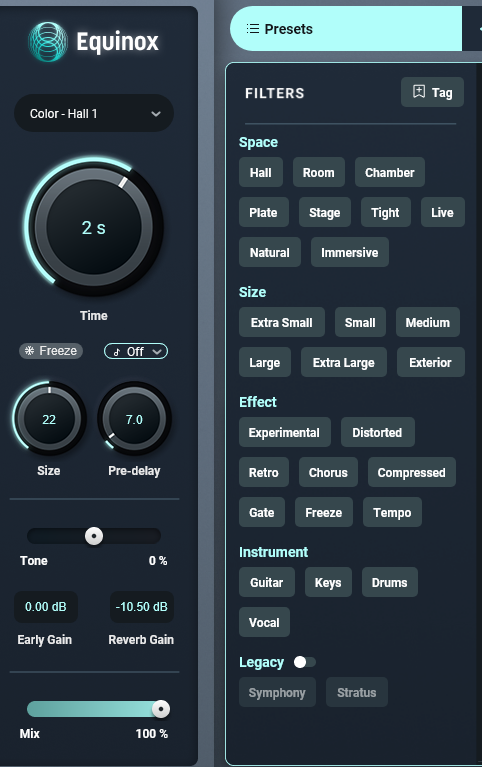Filter by Live space tag
Image resolution: width=482 pixels, height=767 pixels.
point(442,212)
